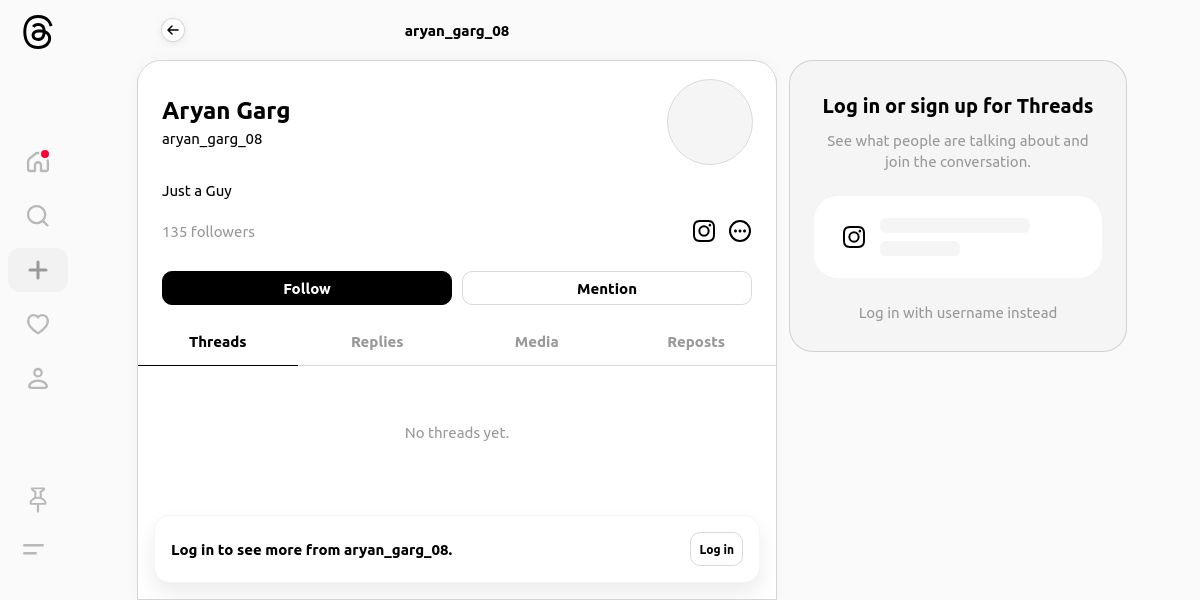
Task: Open the Activity heart icon
Action: [38, 324]
